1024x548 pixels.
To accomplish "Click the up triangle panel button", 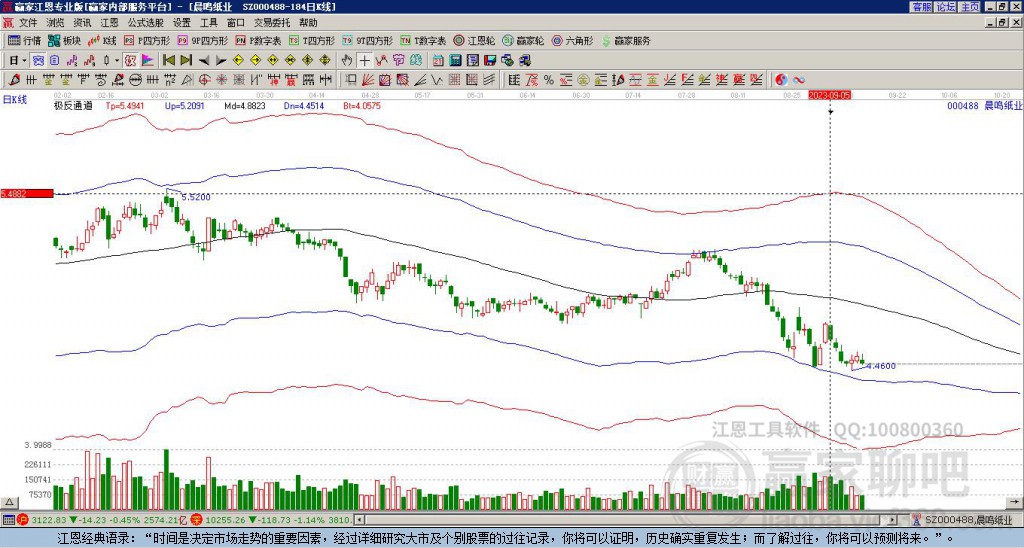I will 8,502.
